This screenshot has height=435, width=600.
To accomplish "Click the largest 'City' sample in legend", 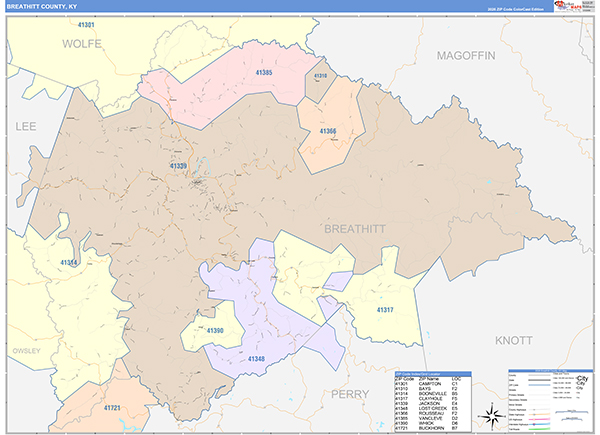I will pyautogui.click(x=582, y=378).
